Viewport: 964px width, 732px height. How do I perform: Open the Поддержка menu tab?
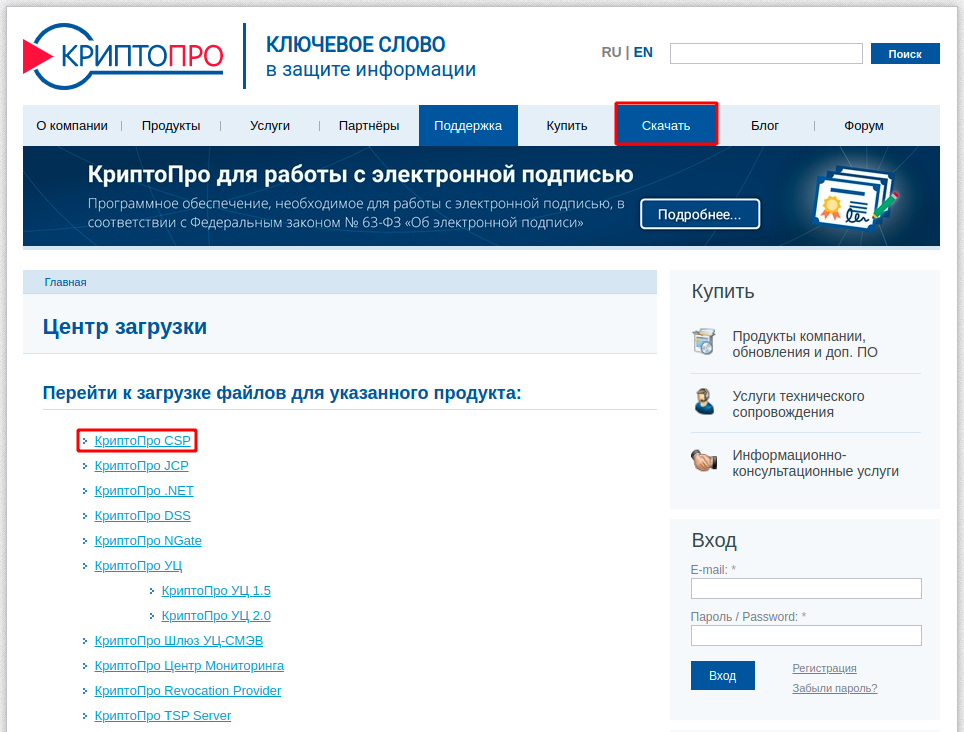coord(468,125)
